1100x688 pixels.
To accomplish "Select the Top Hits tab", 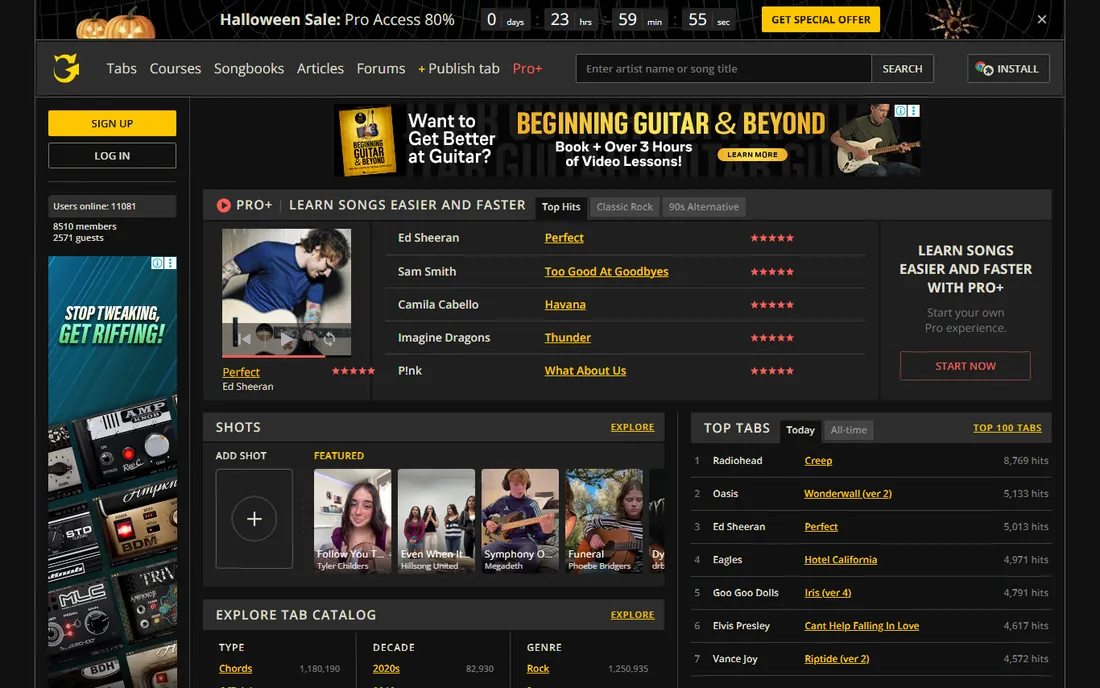I will pos(561,207).
